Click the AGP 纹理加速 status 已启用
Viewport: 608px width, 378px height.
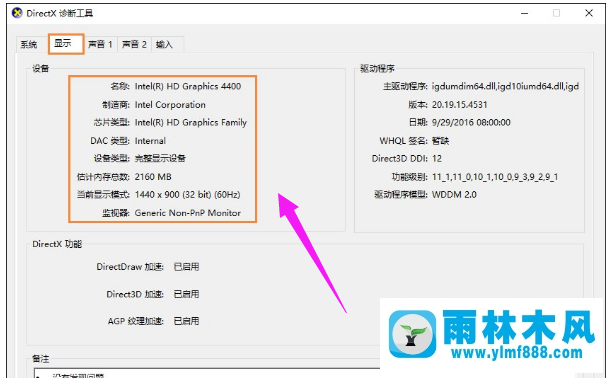(x=186, y=321)
